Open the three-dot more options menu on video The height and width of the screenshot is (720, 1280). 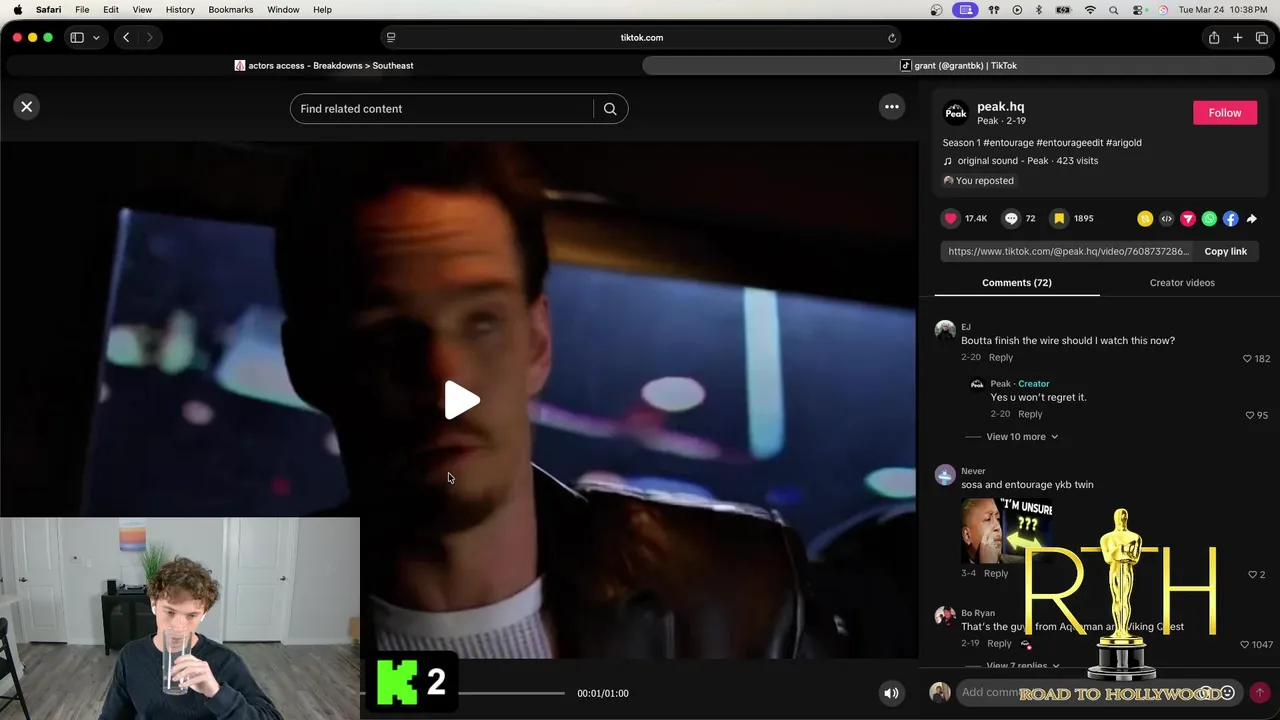tap(892, 107)
